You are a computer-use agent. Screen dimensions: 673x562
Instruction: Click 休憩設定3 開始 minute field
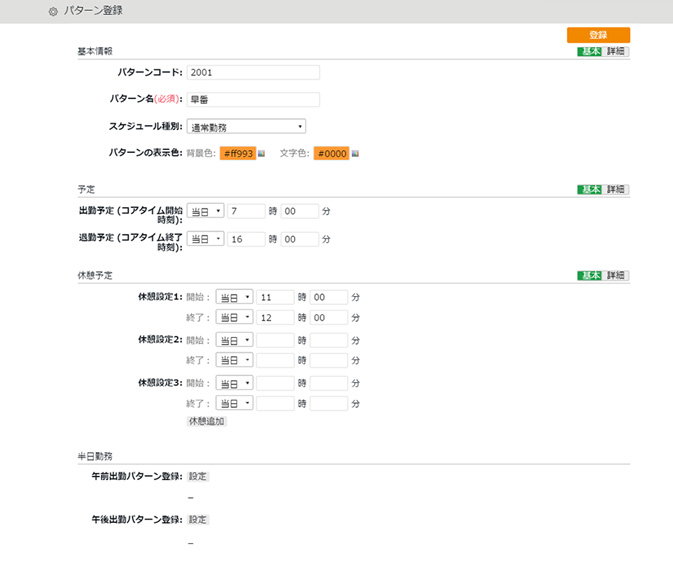pyautogui.click(x=329, y=383)
